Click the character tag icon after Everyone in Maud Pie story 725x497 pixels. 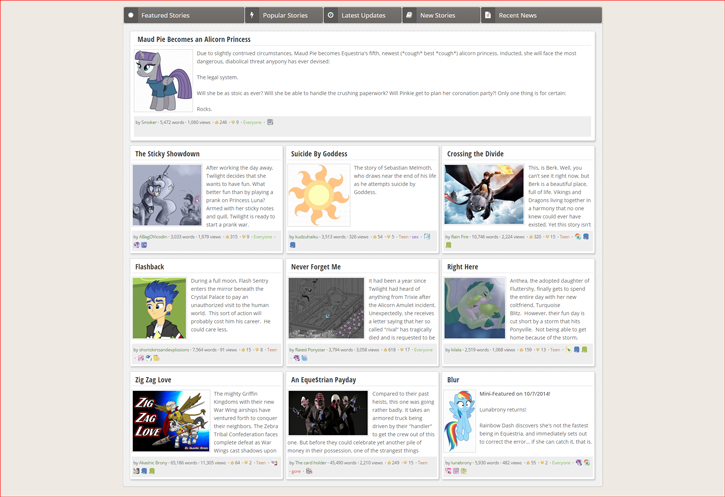click(270, 122)
